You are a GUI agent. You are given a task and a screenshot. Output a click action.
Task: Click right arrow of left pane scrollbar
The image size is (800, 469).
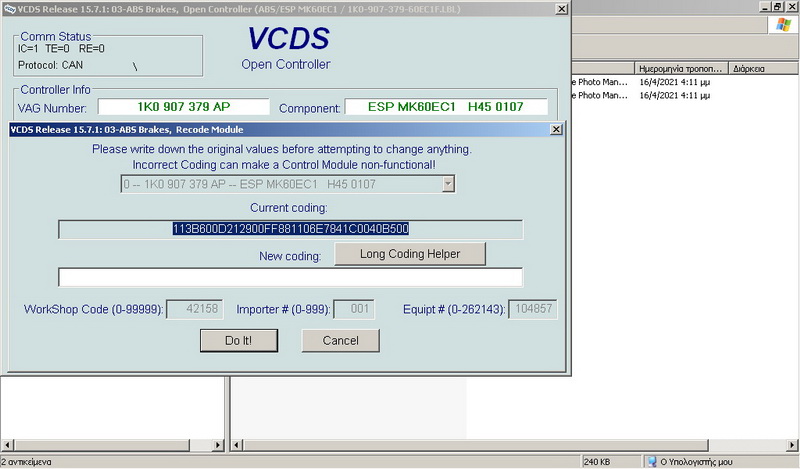tap(218, 445)
